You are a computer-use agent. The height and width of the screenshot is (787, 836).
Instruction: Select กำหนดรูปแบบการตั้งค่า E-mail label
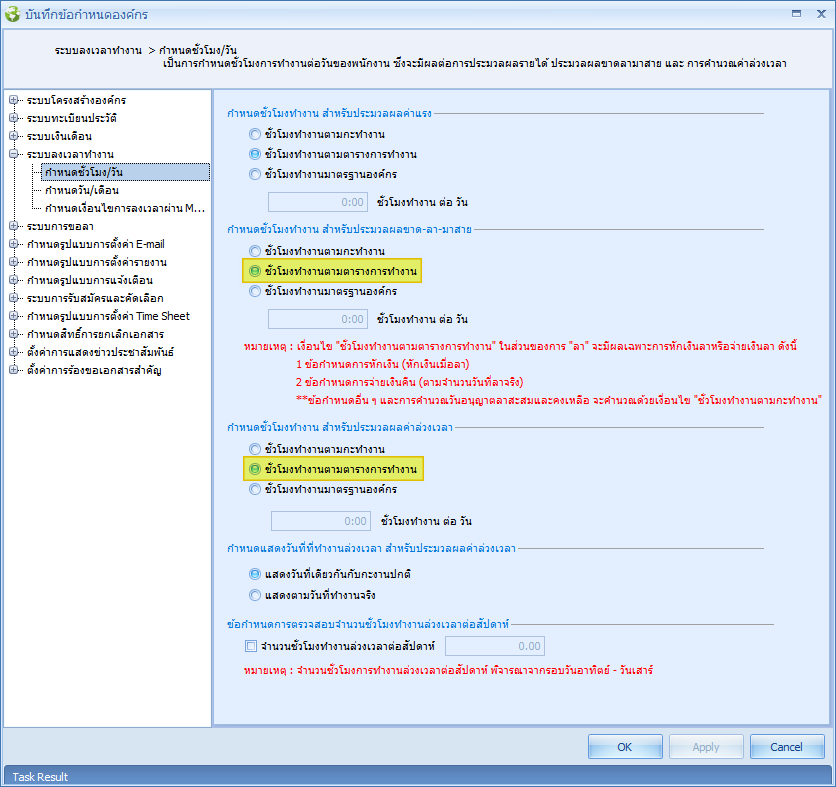95,244
